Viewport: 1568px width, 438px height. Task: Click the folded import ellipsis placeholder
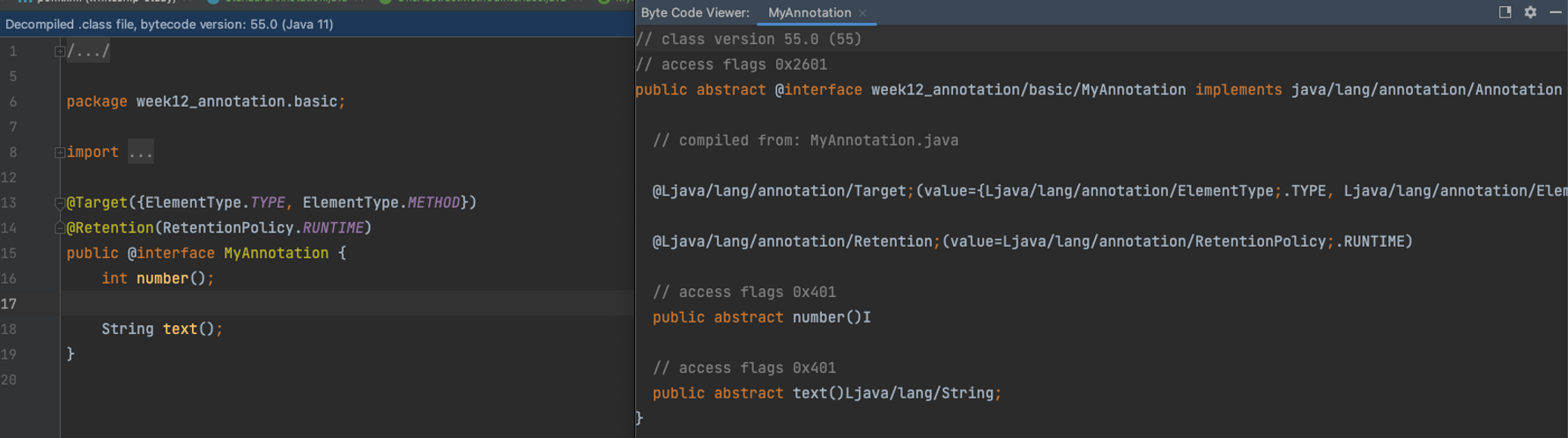(x=140, y=152)
